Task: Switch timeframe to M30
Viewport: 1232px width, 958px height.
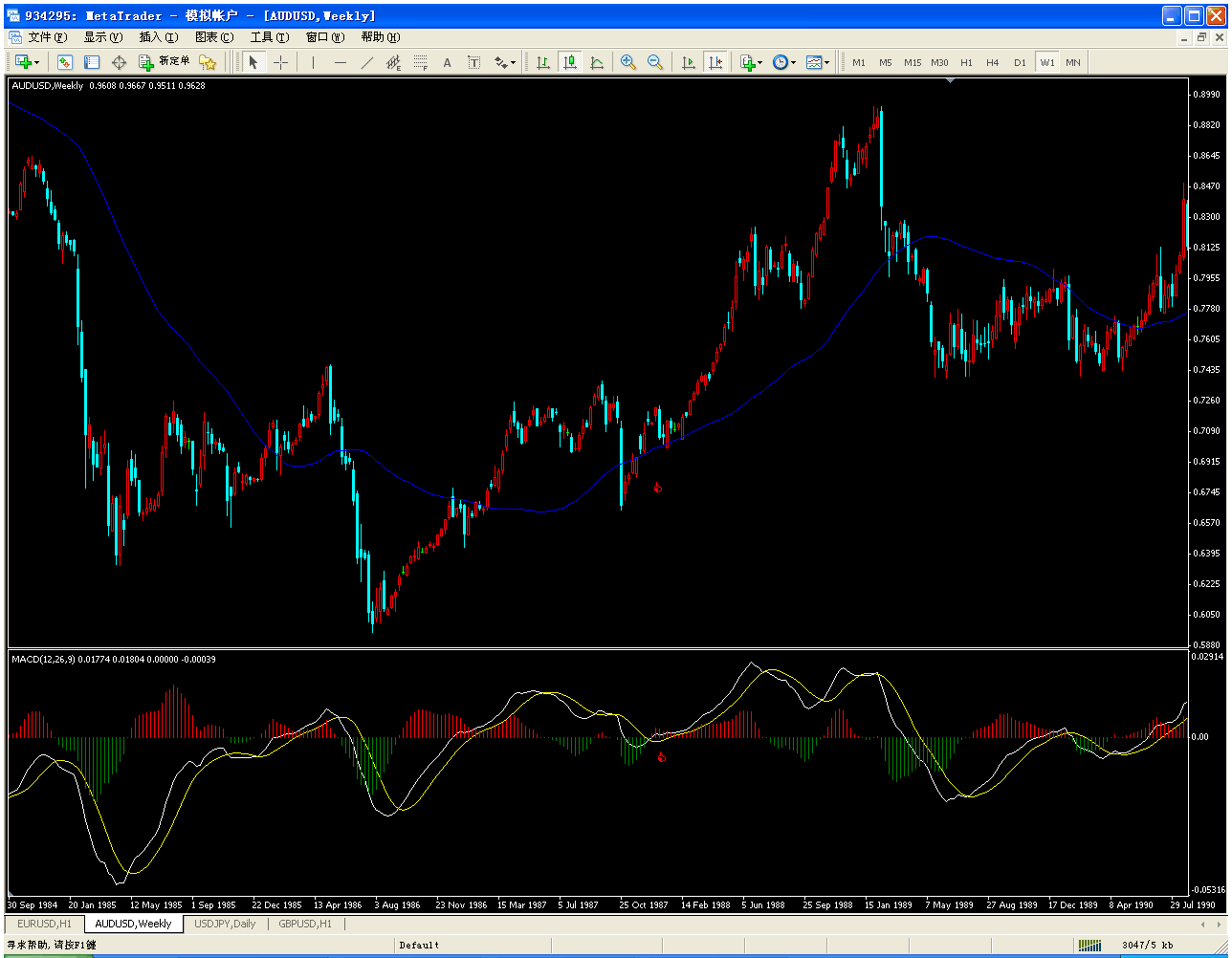Action: pyautogui.click(x=939, y=62)
